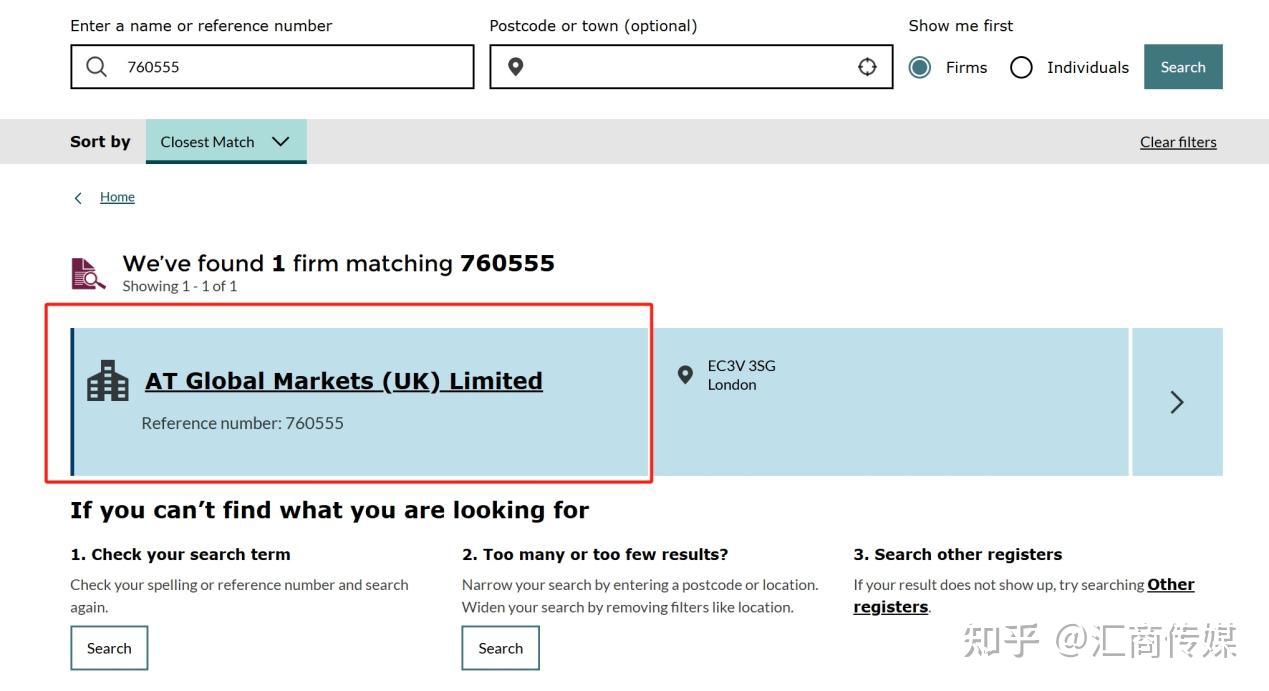Open AT Global Markets (UK) Limited link
The height and width of the screenshot is (691, 1269).
point(344,381)
